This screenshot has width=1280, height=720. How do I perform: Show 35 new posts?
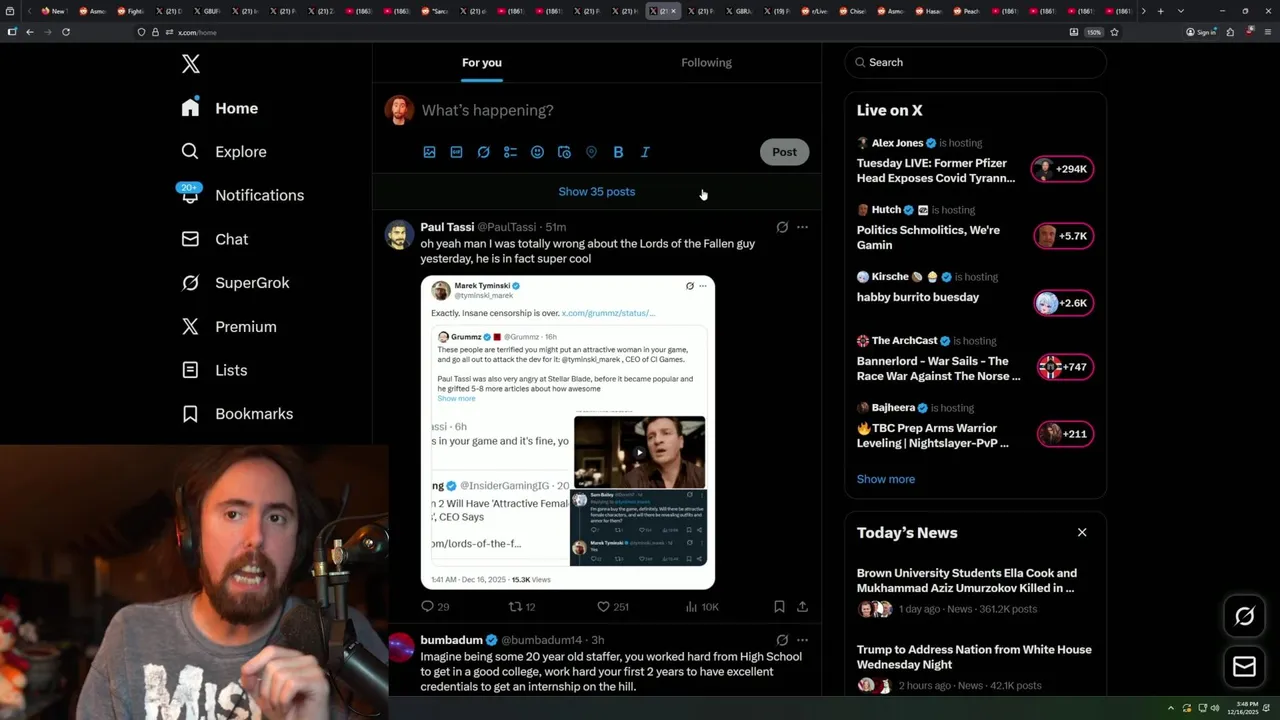[x=597, y=191]
